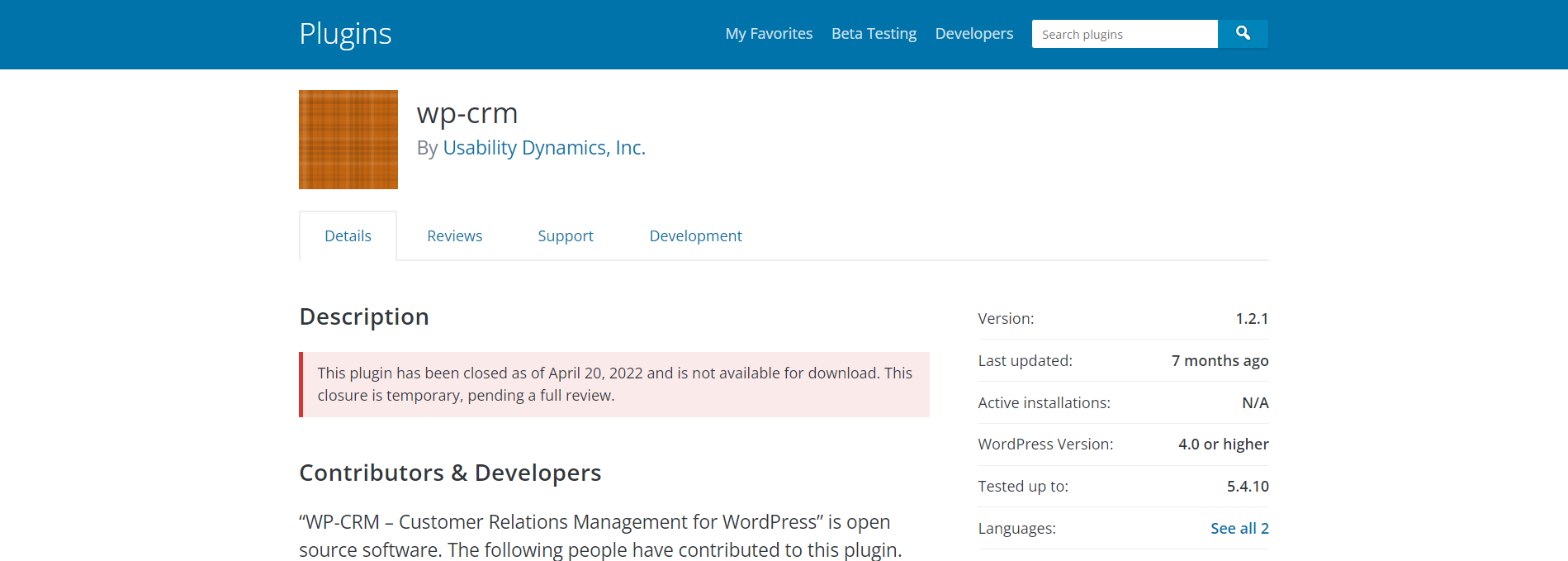Viewport: 1568px width, 561px height.
Task: Click the Description heading
Action: [x=364, y=317]
